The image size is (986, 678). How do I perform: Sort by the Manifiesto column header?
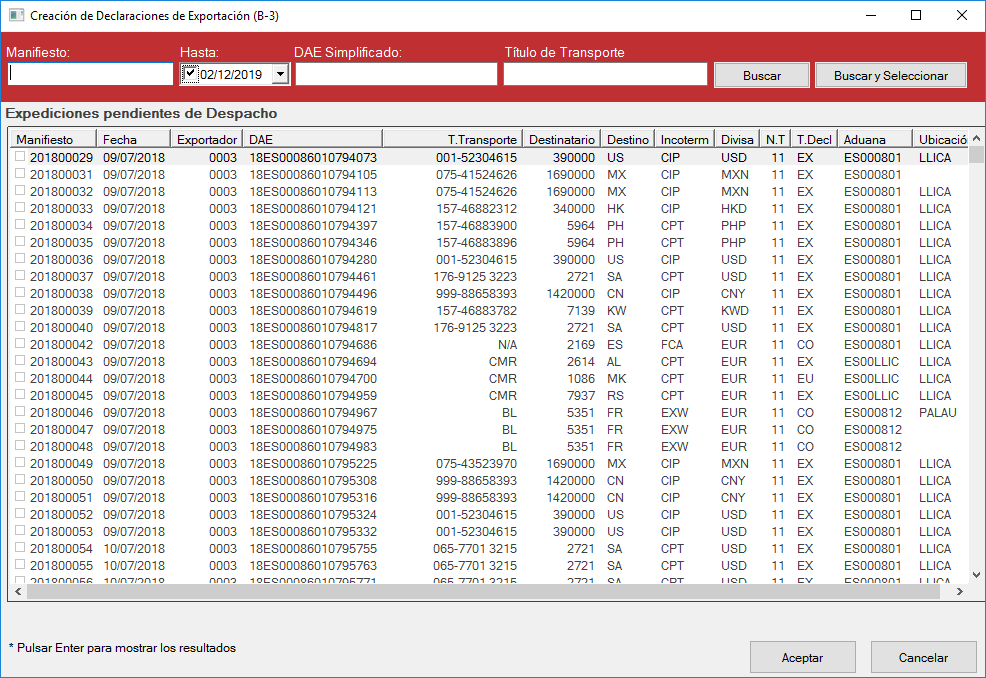pyautogui.click(x=52, y=139)
